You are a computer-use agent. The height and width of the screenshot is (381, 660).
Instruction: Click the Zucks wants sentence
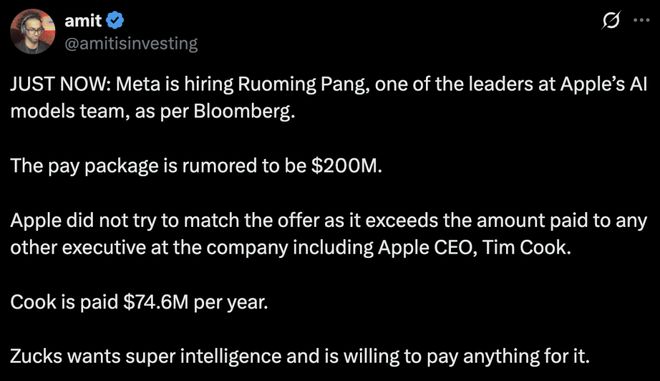[x=300, y=357]
